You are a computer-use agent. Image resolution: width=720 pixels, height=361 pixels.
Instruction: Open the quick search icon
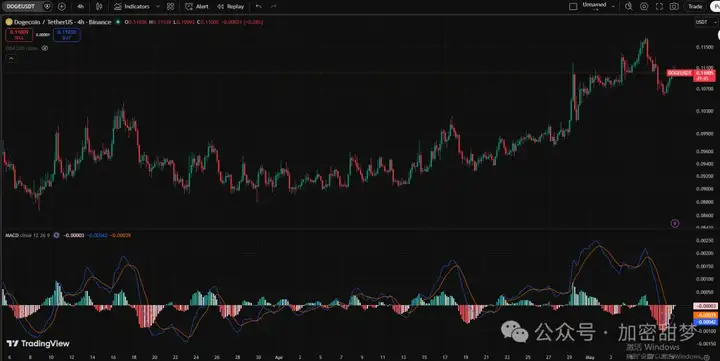point(629,6)
